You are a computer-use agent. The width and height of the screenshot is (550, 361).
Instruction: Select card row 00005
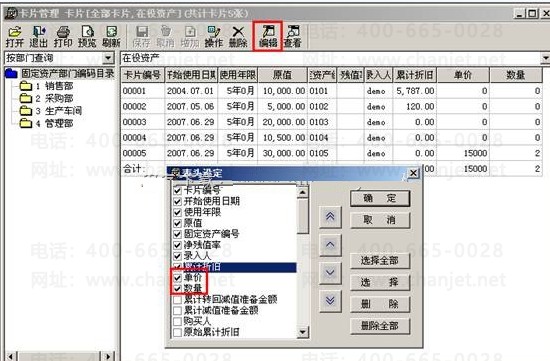331,153
